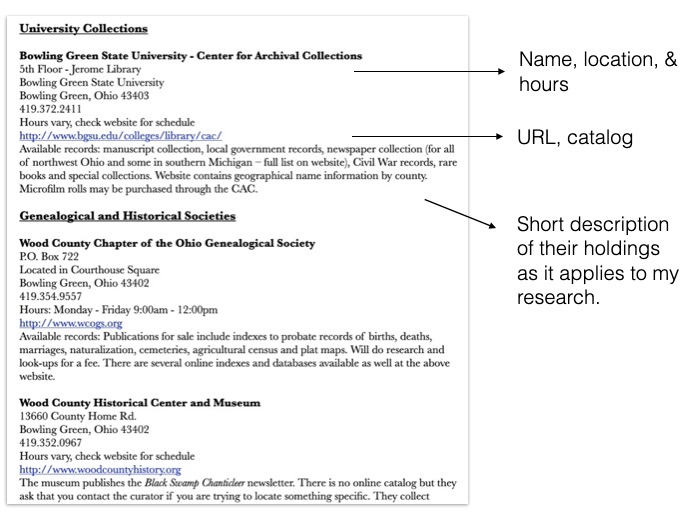This screenshot has width=692, height=519.
Task: Click Wood County Historical Center and Museum title
Action: (x=140, y=402)
